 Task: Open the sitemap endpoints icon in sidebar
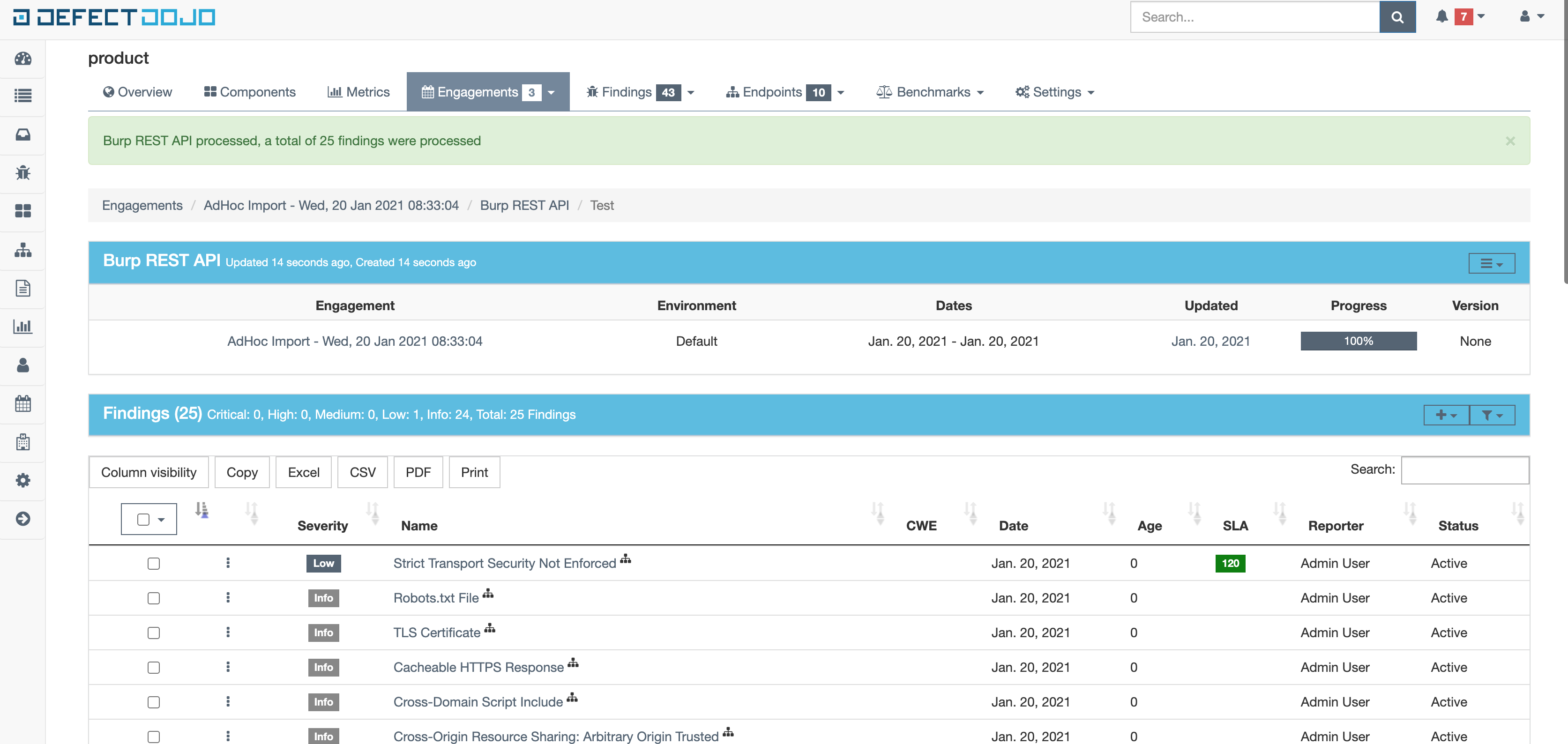click(x=22, y=250)
